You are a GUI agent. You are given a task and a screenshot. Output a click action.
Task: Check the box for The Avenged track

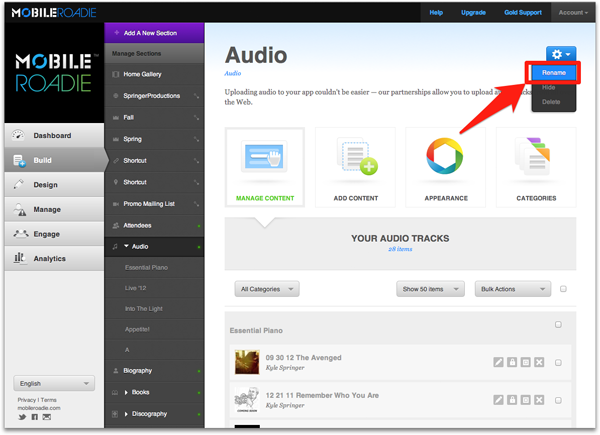(x=558, y=363)
